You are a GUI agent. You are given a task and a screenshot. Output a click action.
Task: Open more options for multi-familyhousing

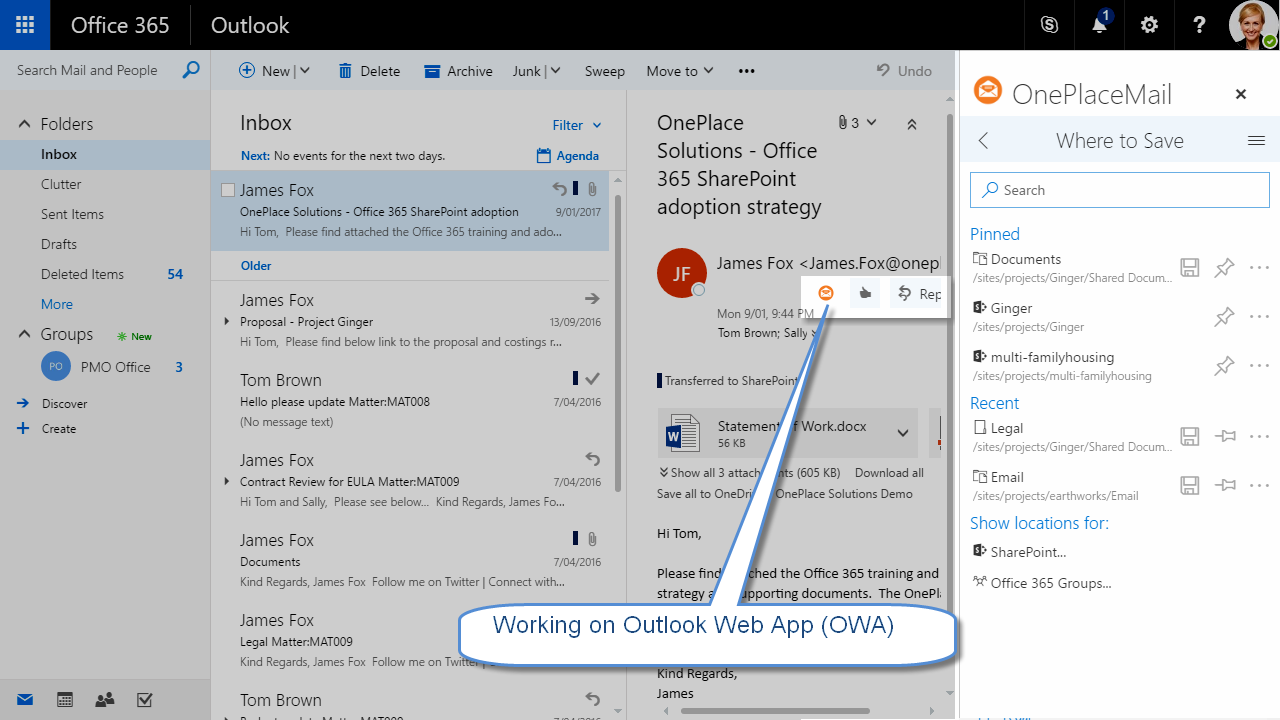(x=1259, y=365)
